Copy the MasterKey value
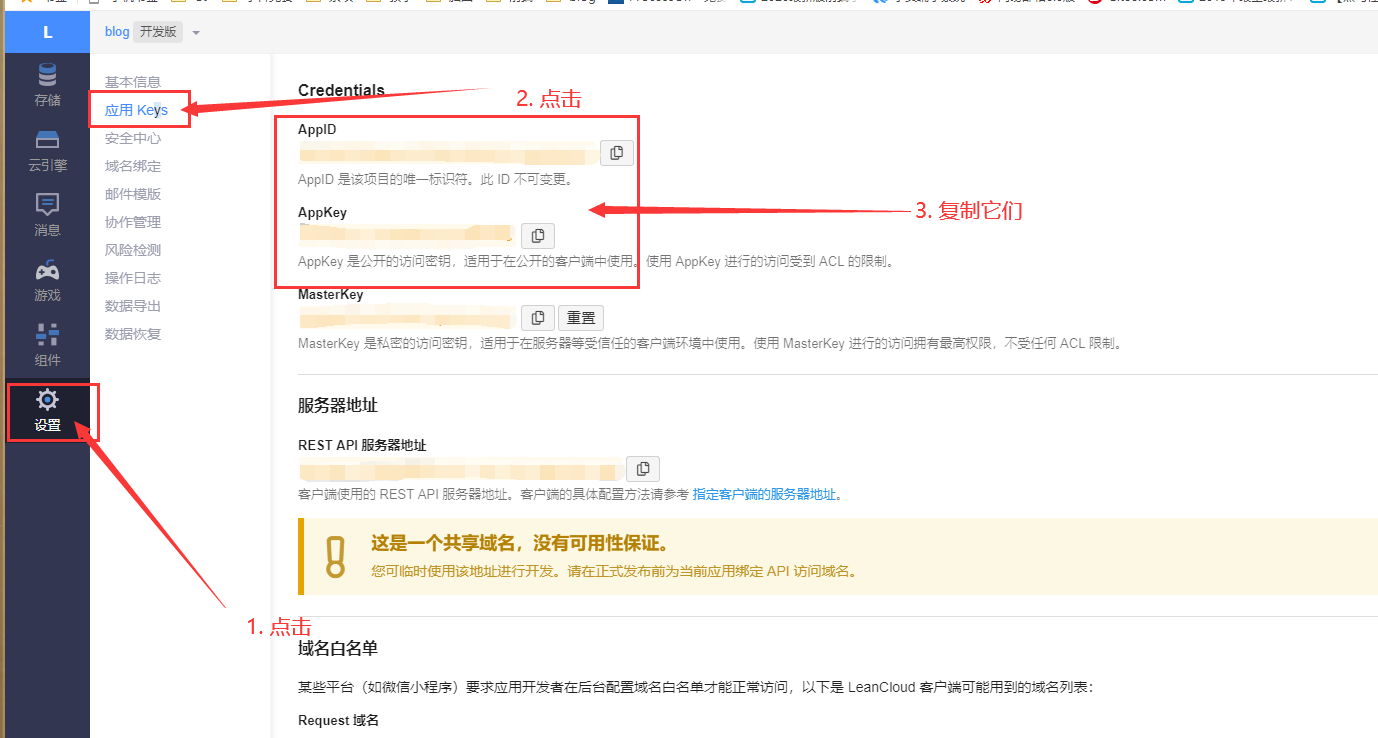This screenshot has width=1378, height=738. [538, 318]
